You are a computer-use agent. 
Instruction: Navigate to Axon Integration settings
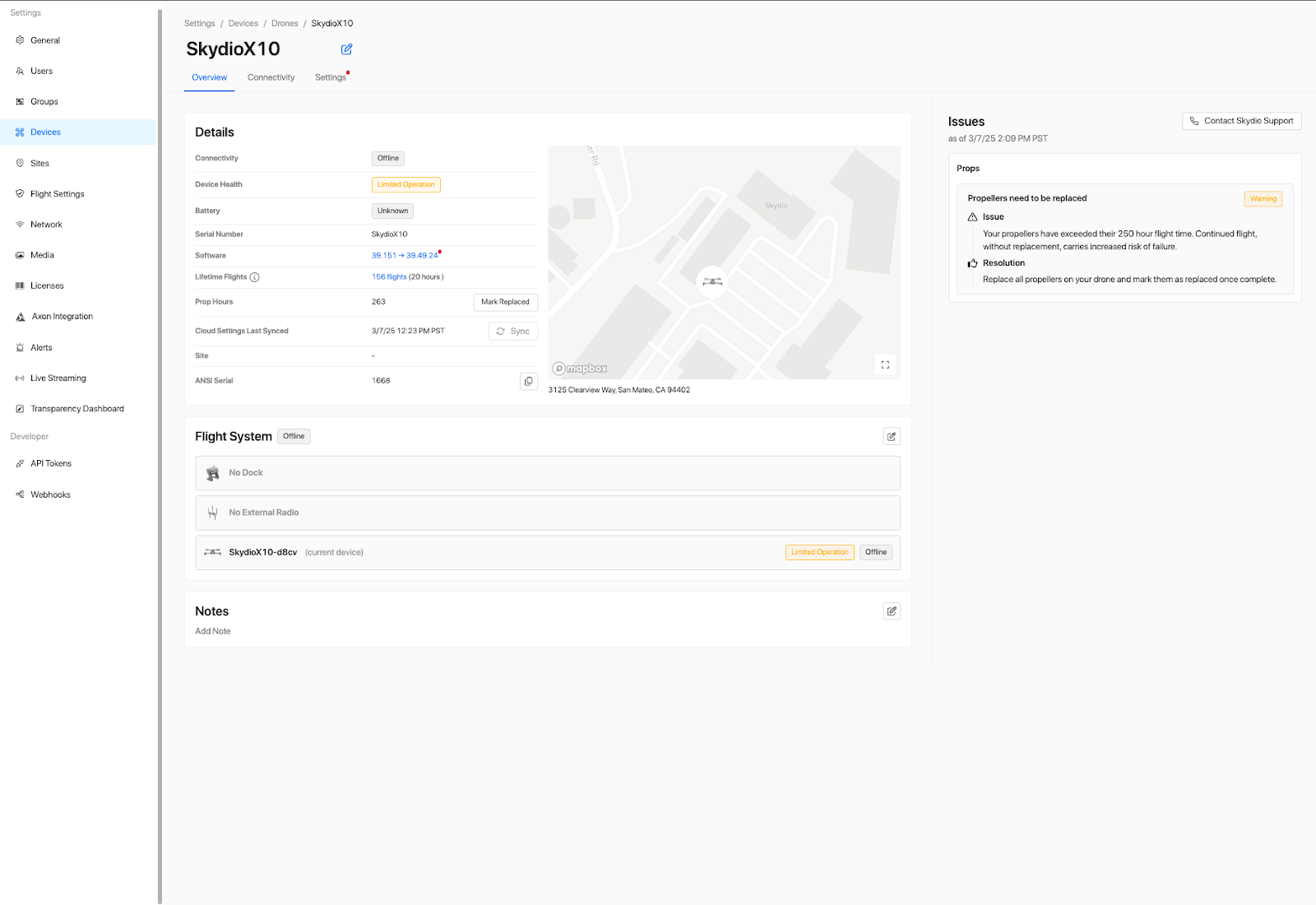coord(62,317)
